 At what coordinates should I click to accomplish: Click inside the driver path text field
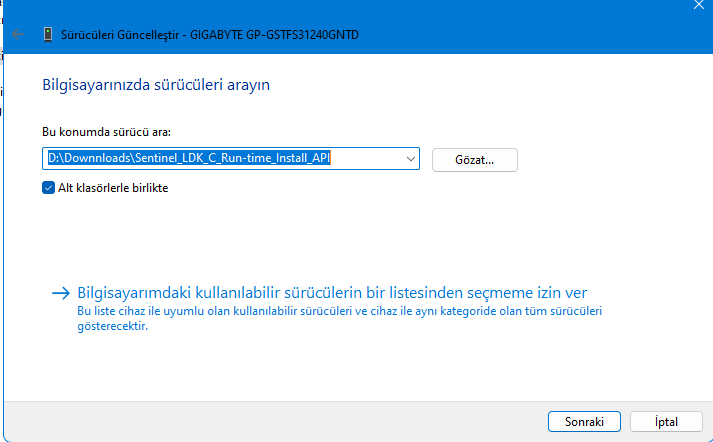coord(220,159)
